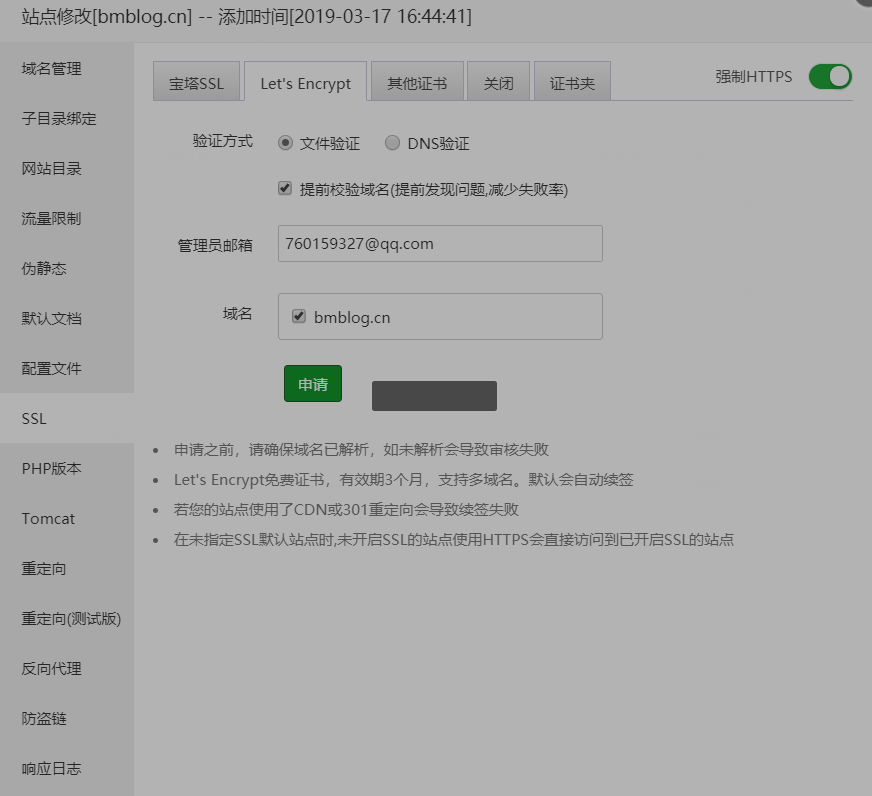
Task: Select the DNS验证 verification method
Action: [392, 143]
